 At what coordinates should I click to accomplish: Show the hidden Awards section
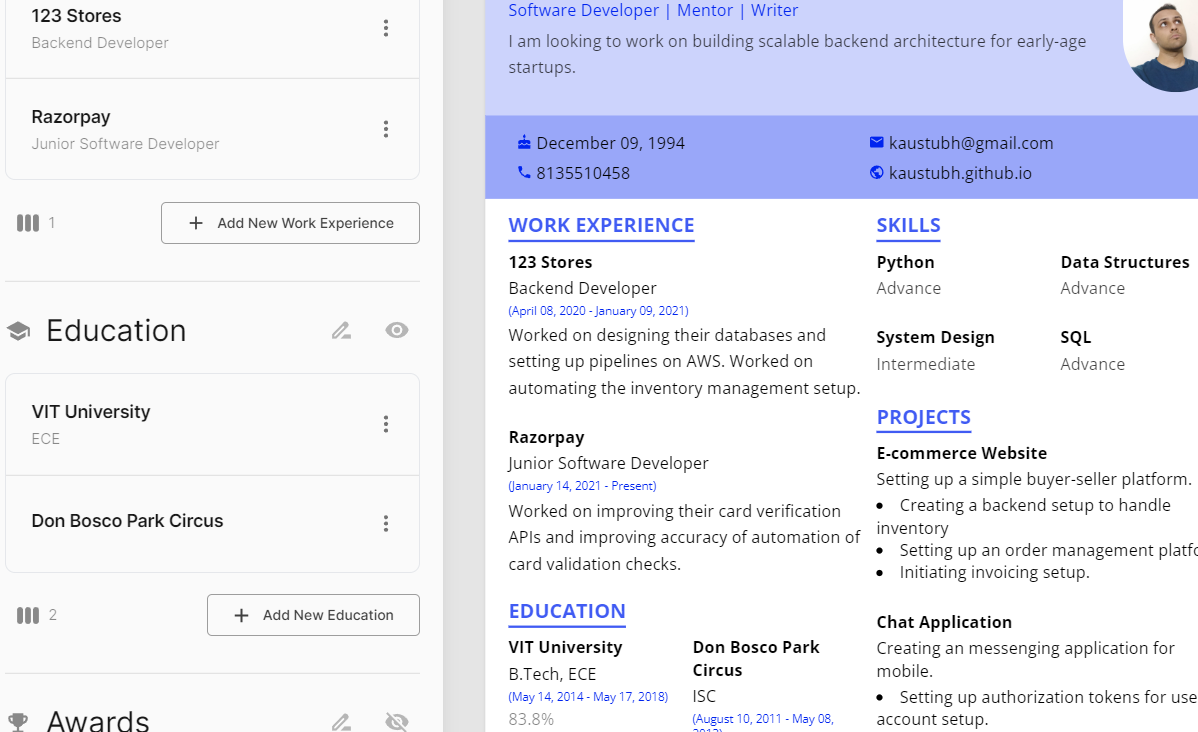397,721
